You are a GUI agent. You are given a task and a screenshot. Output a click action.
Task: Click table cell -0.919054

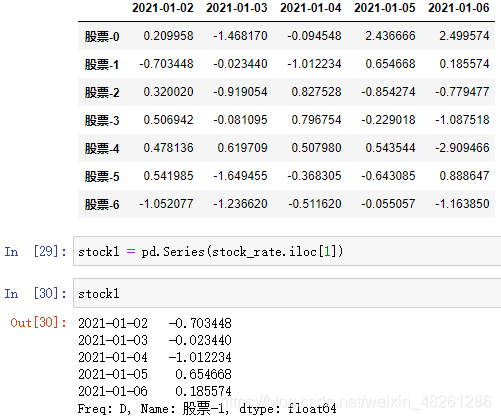click(240, 92)
